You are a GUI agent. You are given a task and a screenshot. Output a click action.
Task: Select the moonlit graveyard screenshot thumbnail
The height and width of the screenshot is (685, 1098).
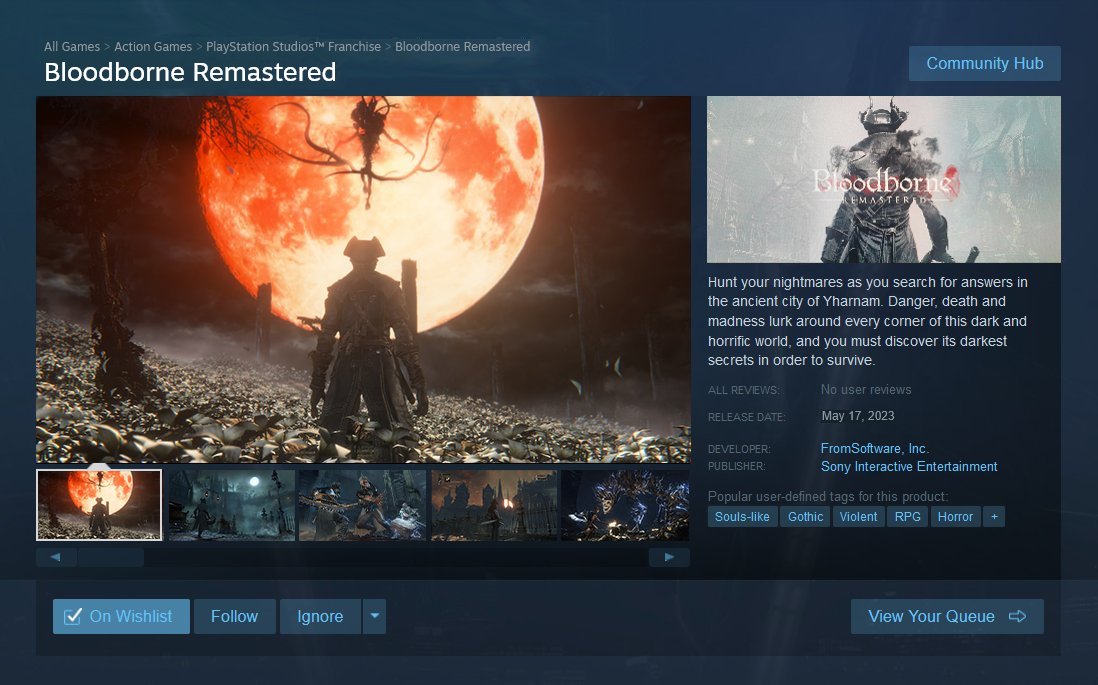tap(232, 505)
